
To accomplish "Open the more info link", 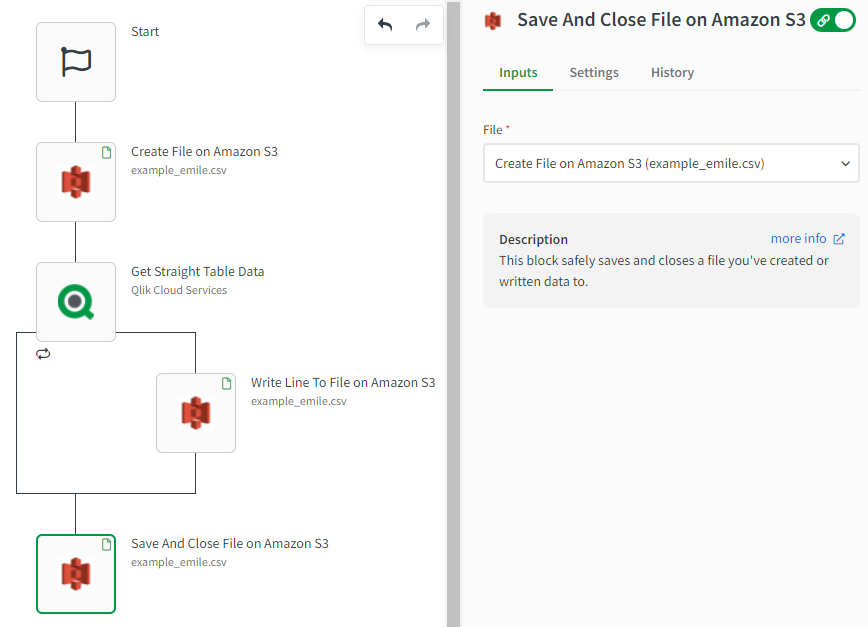I will [x=798, y=239].
